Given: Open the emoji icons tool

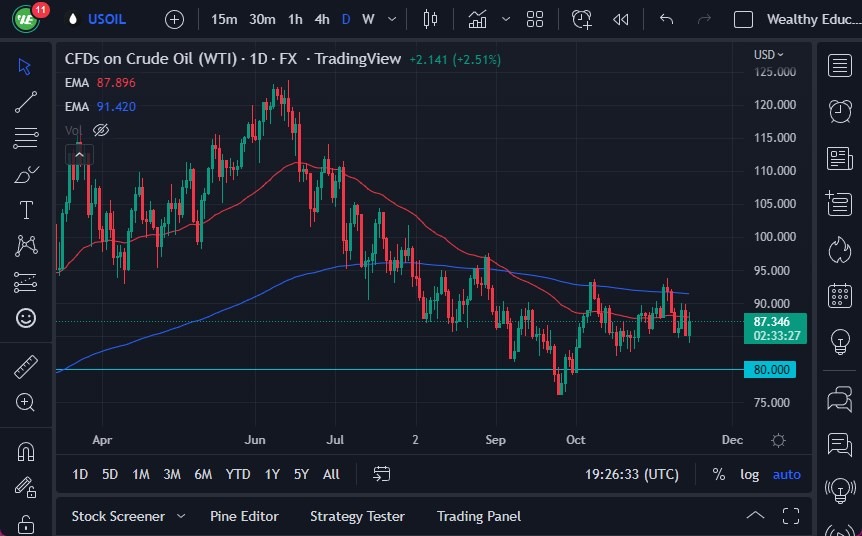Looking at the screenshot, I should pos(26,318).
